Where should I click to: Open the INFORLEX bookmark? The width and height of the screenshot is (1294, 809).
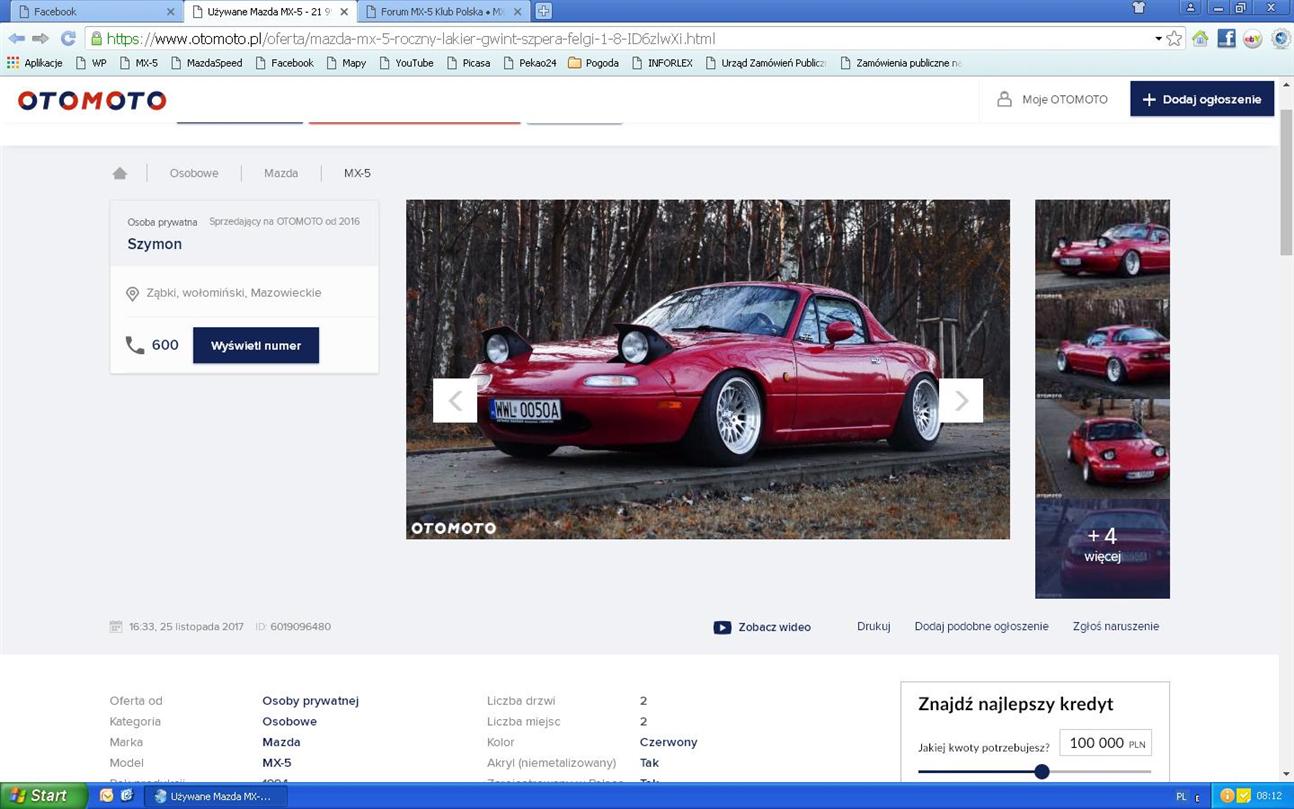click(x=662, y=63)
